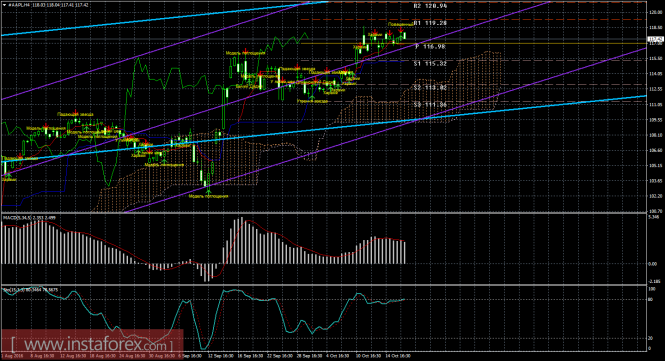Select the S3 111.36 support label

pyautogui.click(x=430, y=104)
